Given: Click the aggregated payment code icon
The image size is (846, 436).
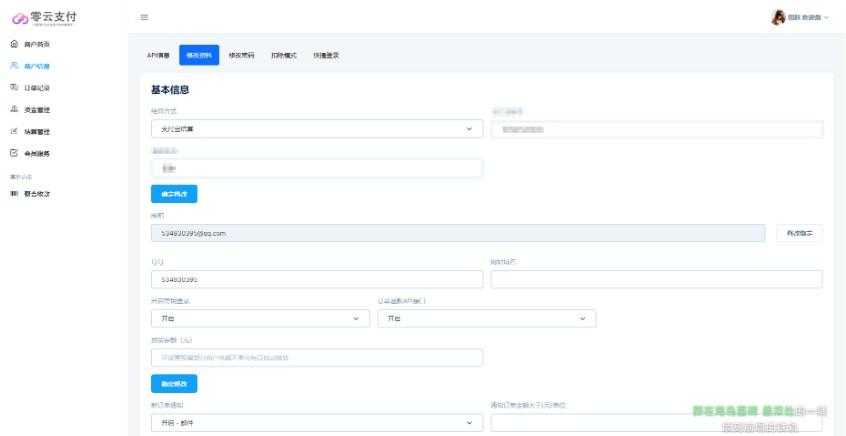Looking at the screenshot, I should pos(14,193).
